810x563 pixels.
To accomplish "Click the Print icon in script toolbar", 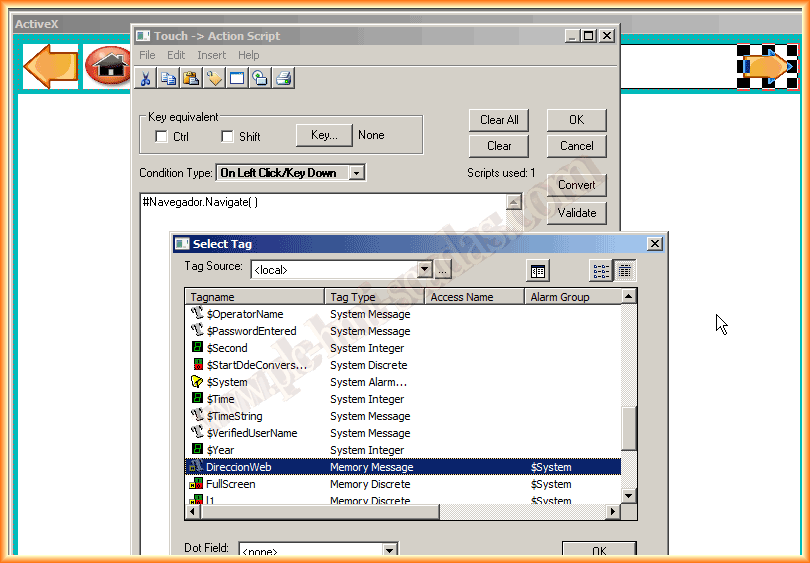I will click(x=283, y=78).
